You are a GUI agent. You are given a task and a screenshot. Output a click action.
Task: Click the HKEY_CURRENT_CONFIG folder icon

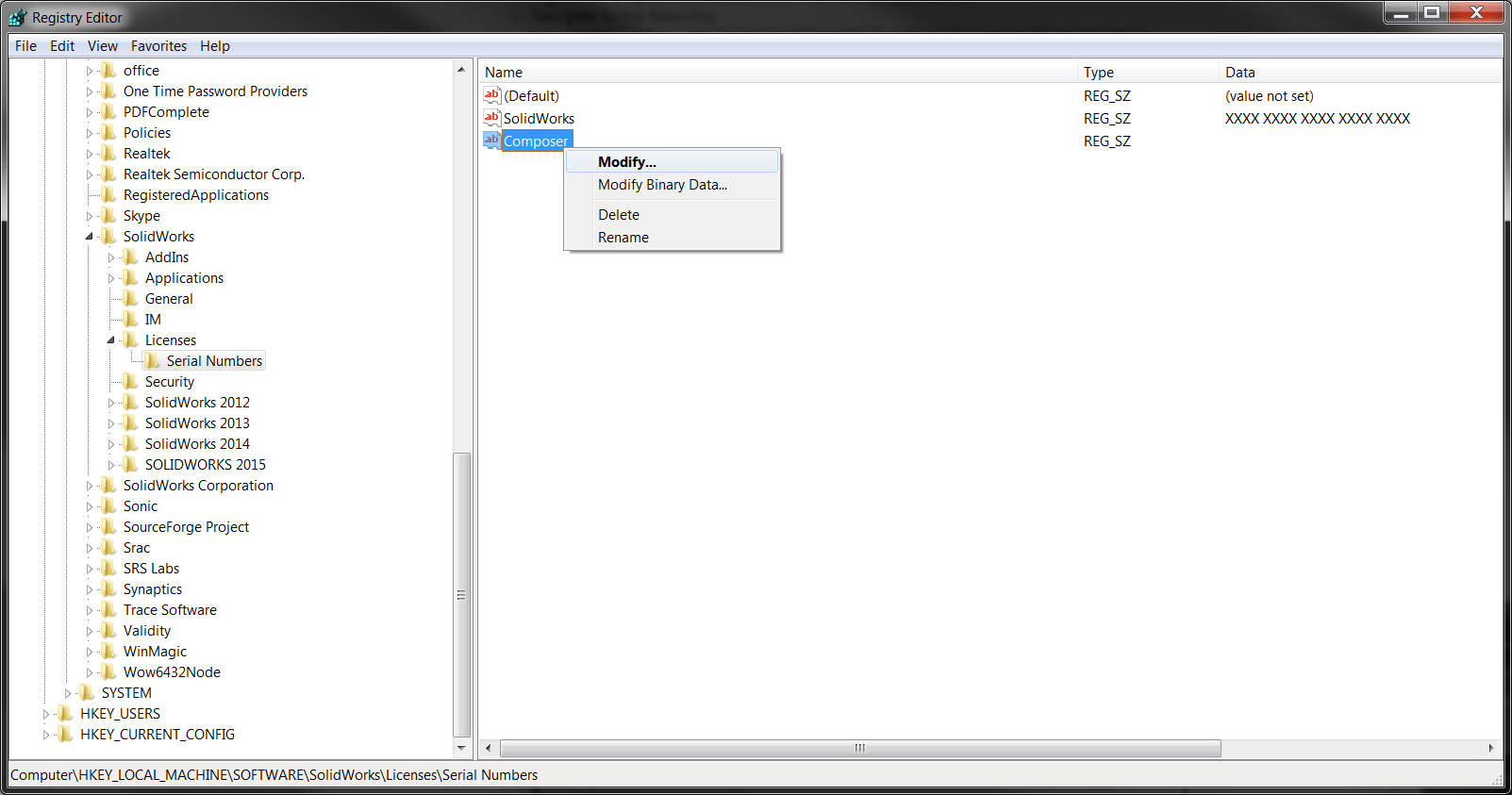[66, 735]
